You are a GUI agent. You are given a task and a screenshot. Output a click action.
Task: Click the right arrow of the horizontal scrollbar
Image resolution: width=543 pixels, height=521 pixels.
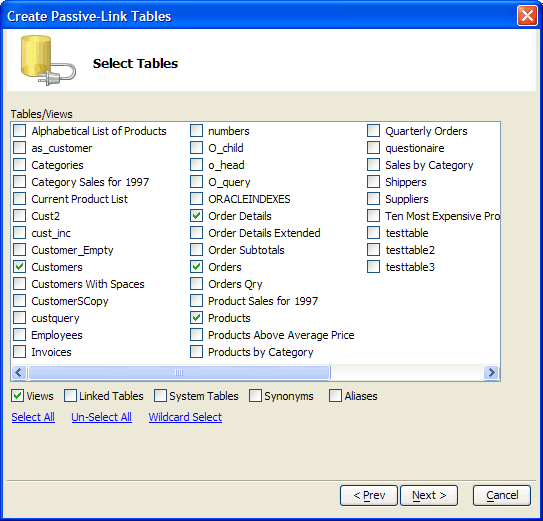pyautogui.click(x=491, y=373)
